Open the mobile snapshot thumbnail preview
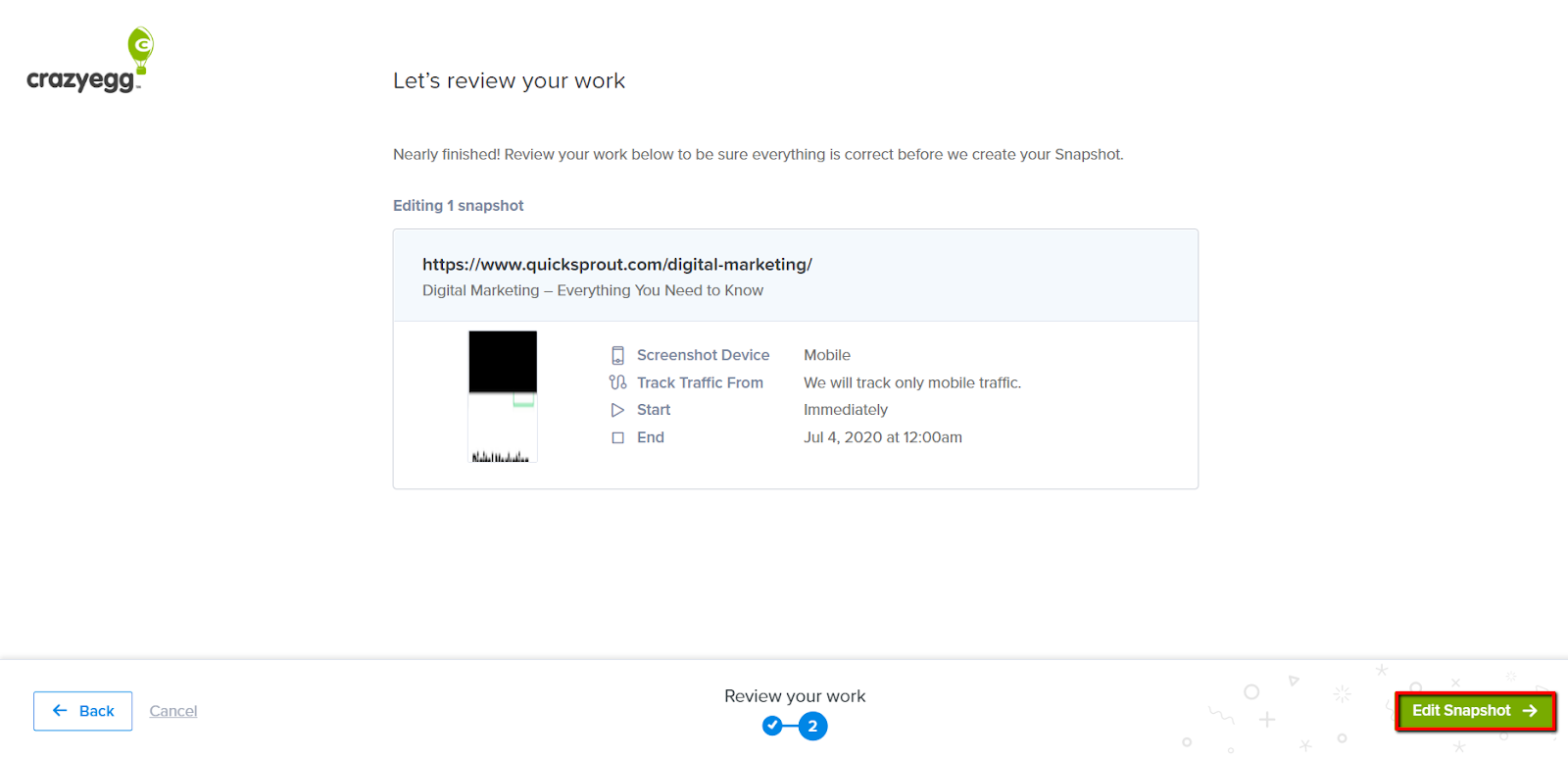Screen dimensions: 1568x760 pyautogui.click(x=503, y=396)
